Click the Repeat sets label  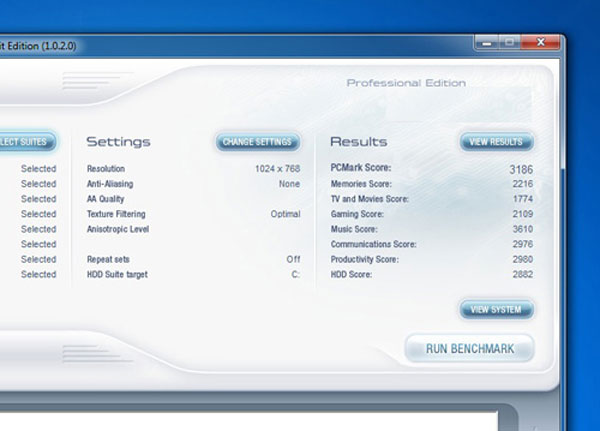tap(108, 260)
